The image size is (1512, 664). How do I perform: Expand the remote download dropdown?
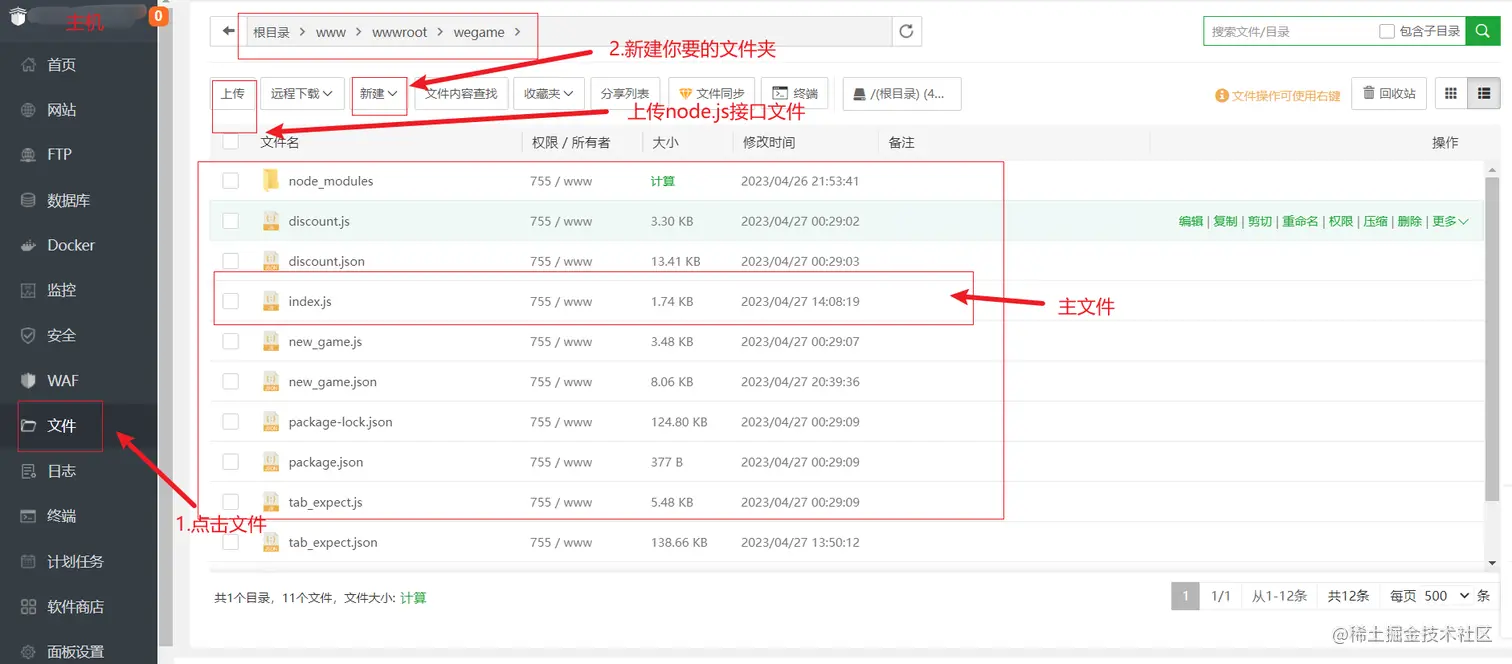coord(303,94)
